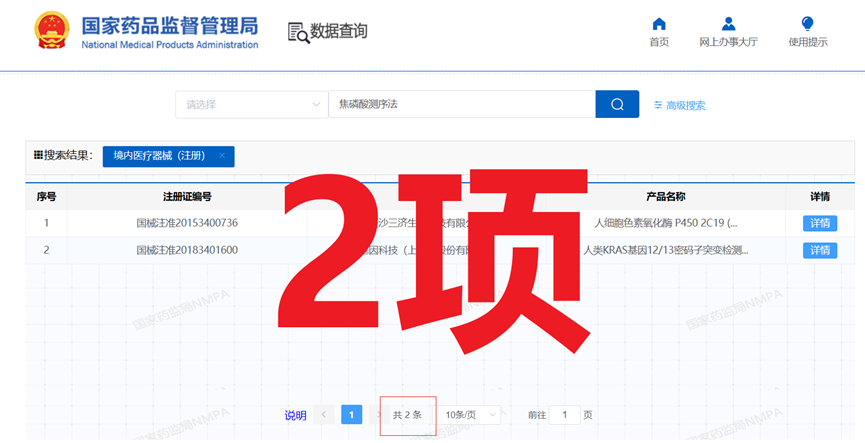Click the 前往 page number input
Screen dimensions: 865x443
click(x=564, y=415)
